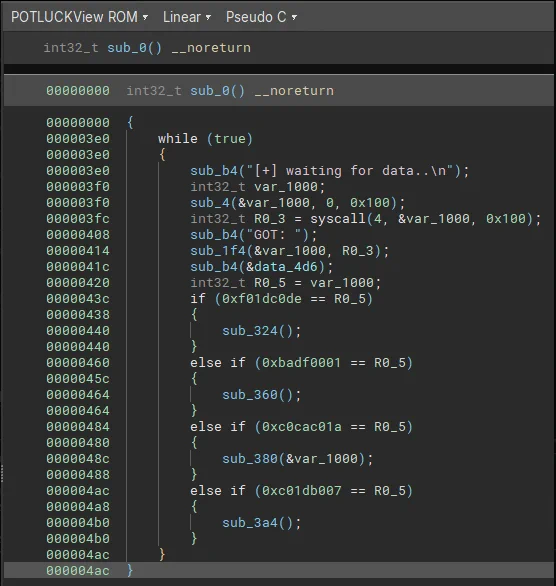Select the 0x100 argument in the sub_4 call
This screenshot has height=586, width=556.
370,203
